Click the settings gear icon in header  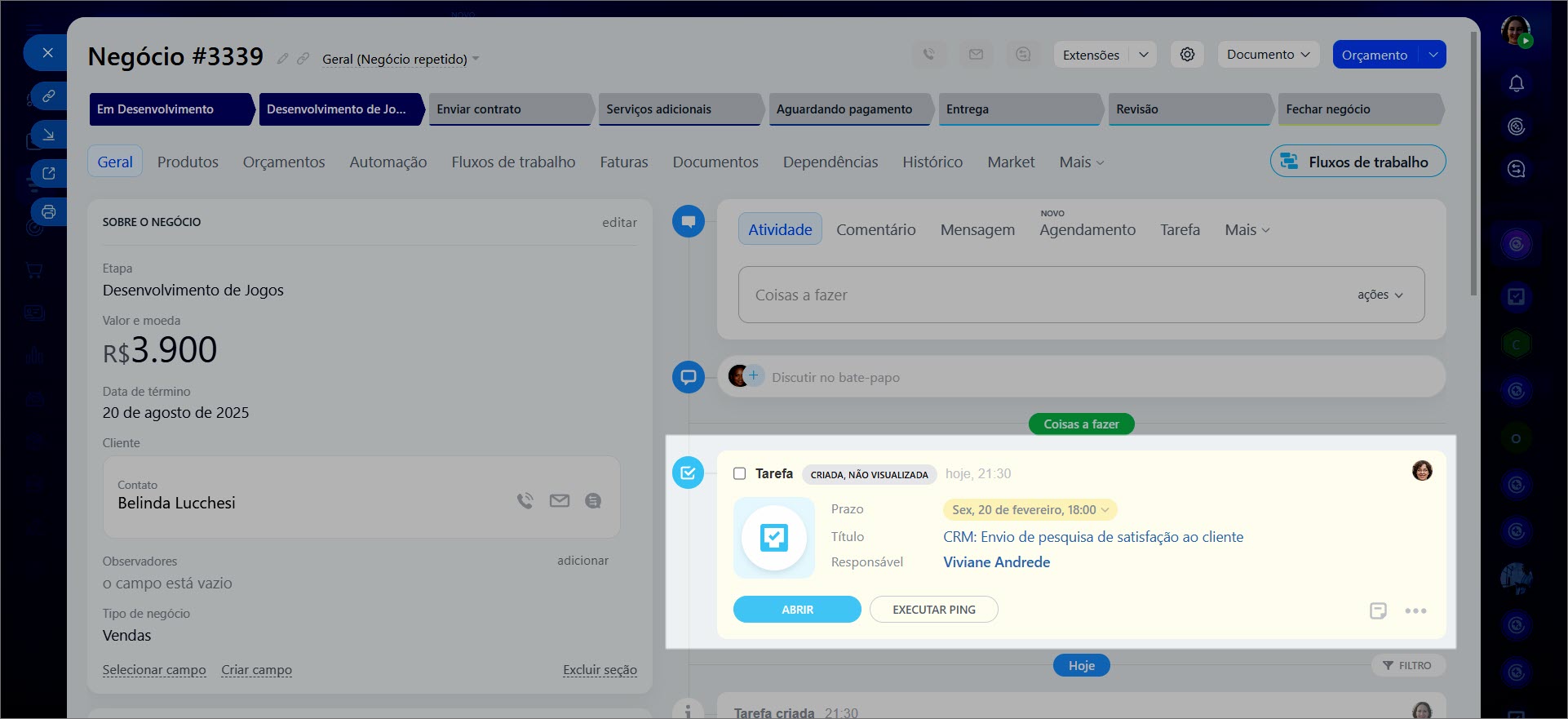(1187, 55)
